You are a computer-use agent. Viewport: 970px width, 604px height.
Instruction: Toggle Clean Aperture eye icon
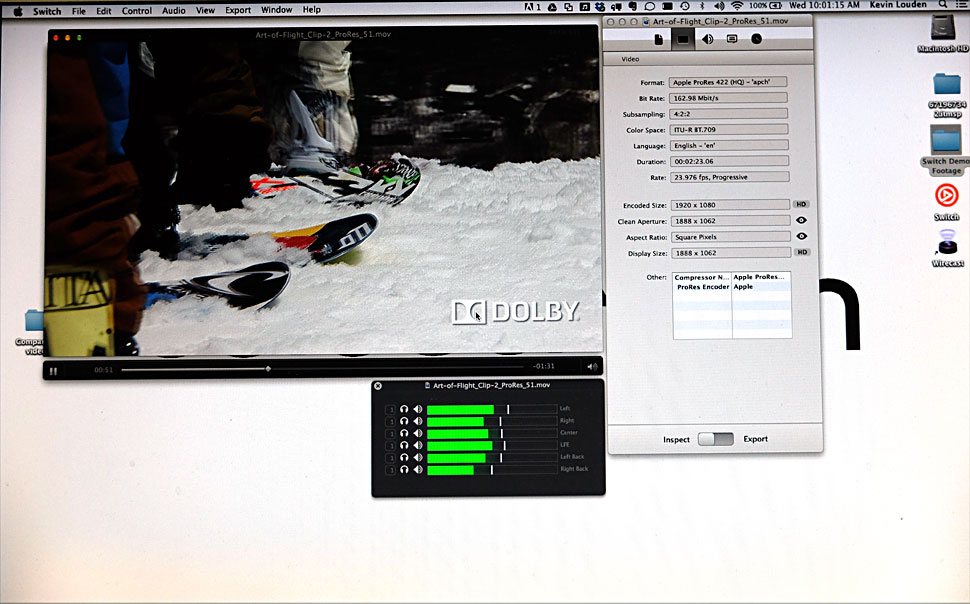coord(801,220)
